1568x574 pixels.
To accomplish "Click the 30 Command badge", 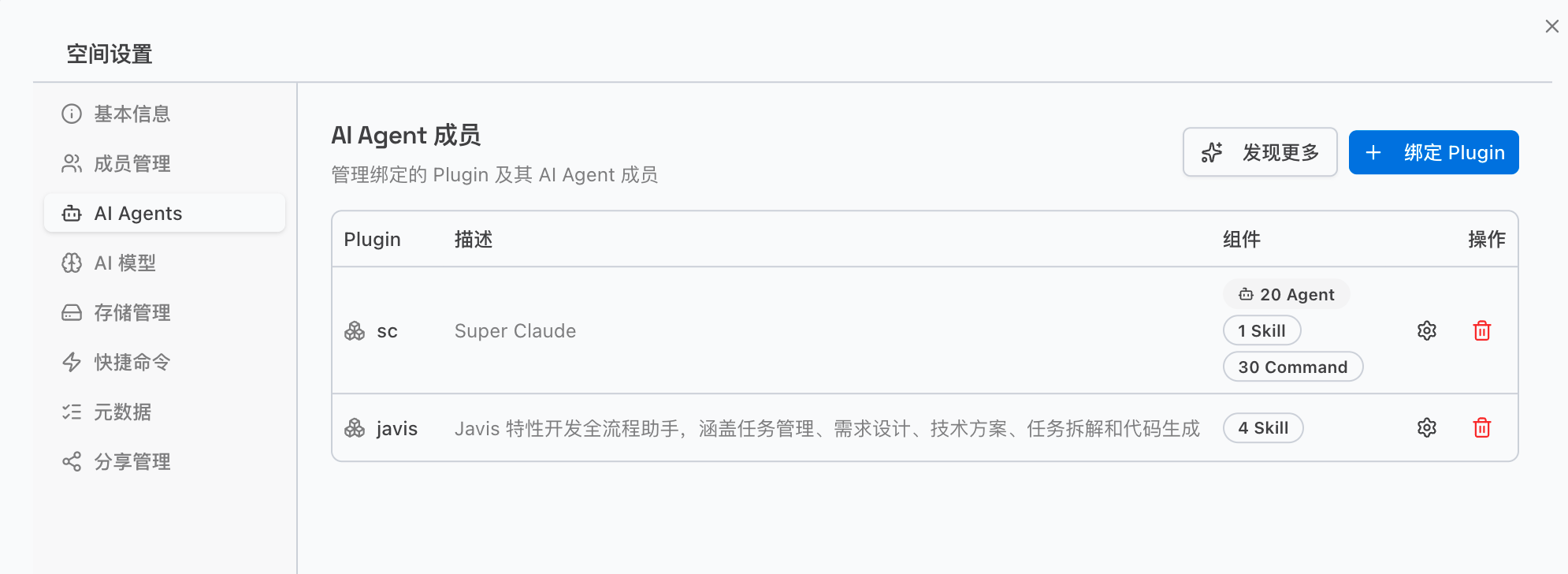I will 1292,366.
